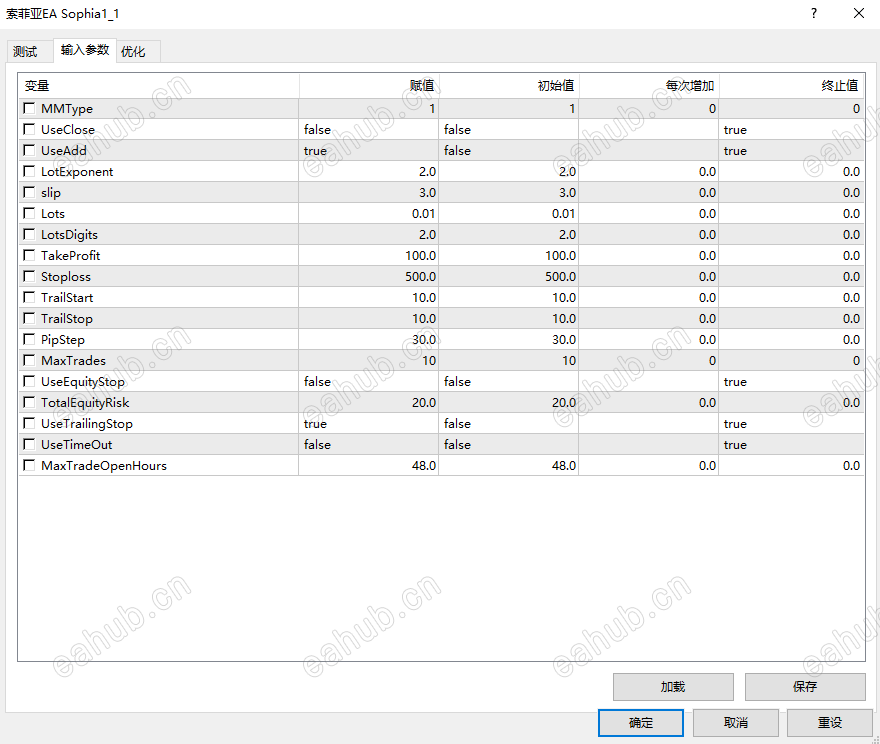This screenshot has width=880, height=744.
Task: Click MaxTradeOpenHours start value 48.0
Action: click(508, 465)
